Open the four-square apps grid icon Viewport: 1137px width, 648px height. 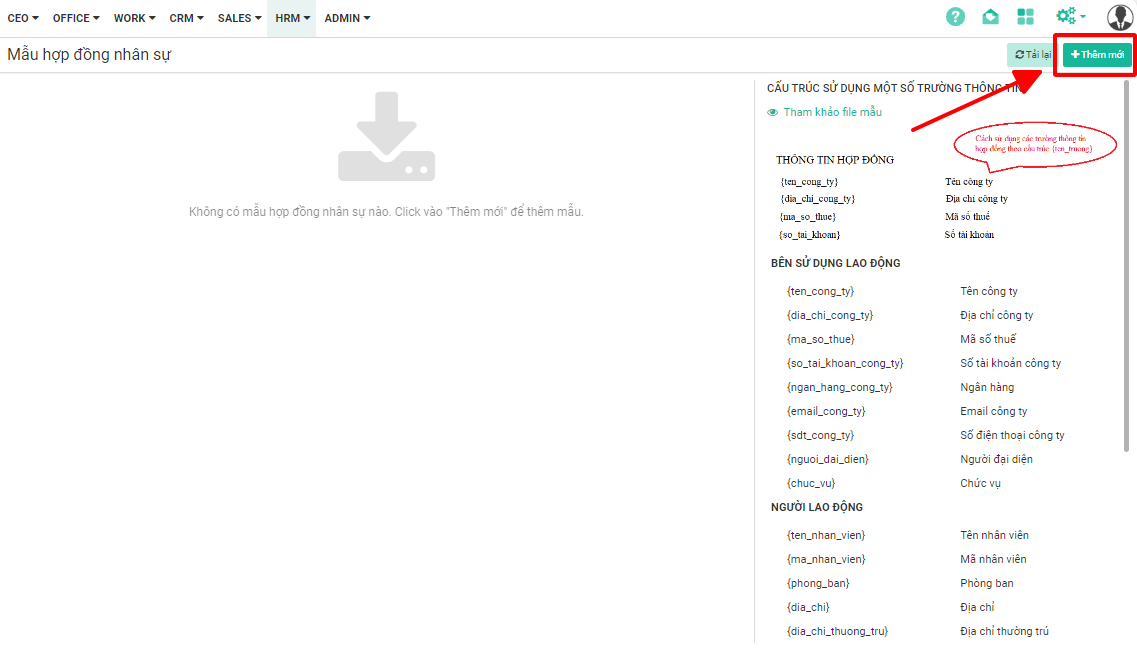pos(1025,17)
